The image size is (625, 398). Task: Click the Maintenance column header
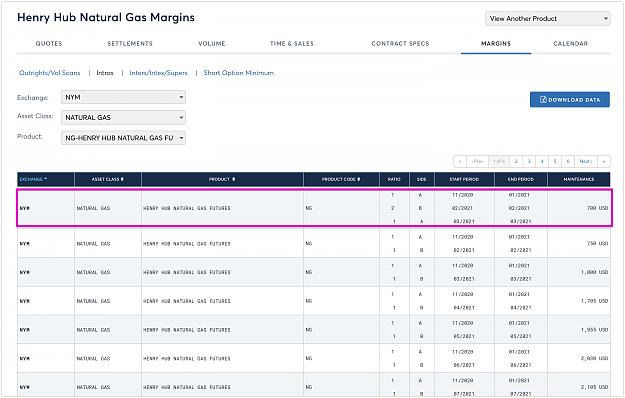coord(579,179)
